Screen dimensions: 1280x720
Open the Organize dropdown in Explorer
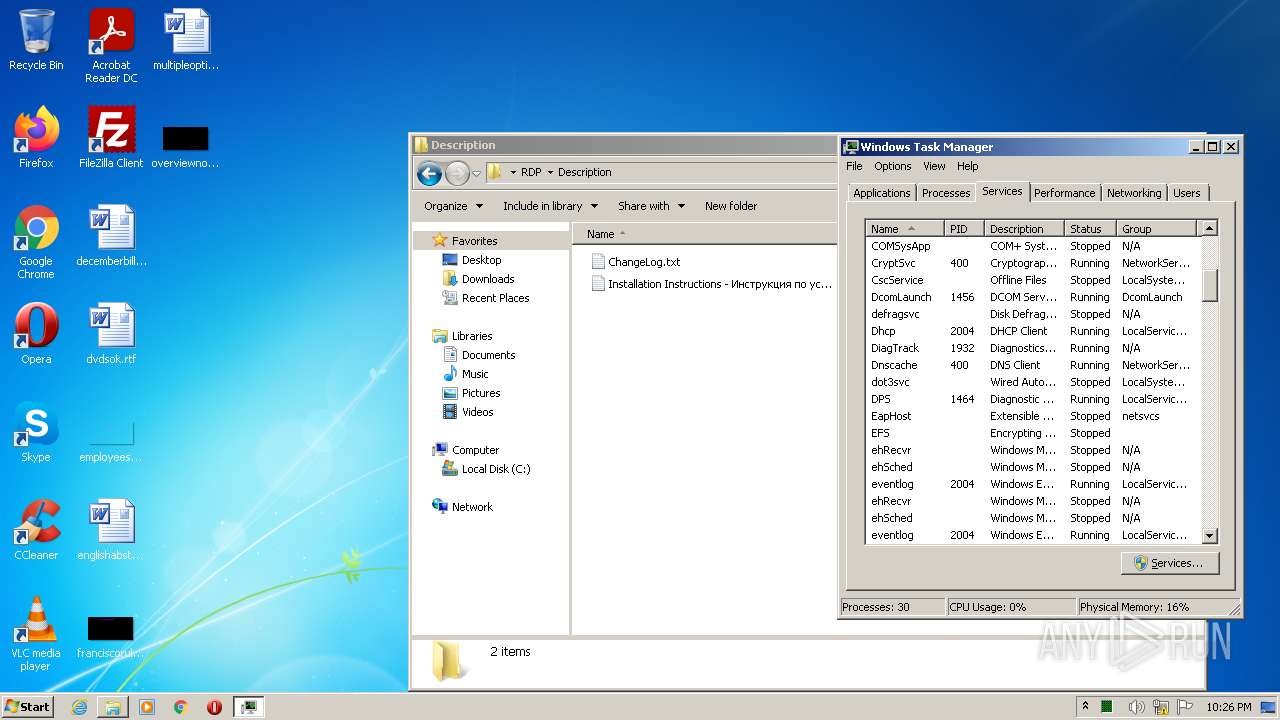pyautogui.click(x=453, y=206)
